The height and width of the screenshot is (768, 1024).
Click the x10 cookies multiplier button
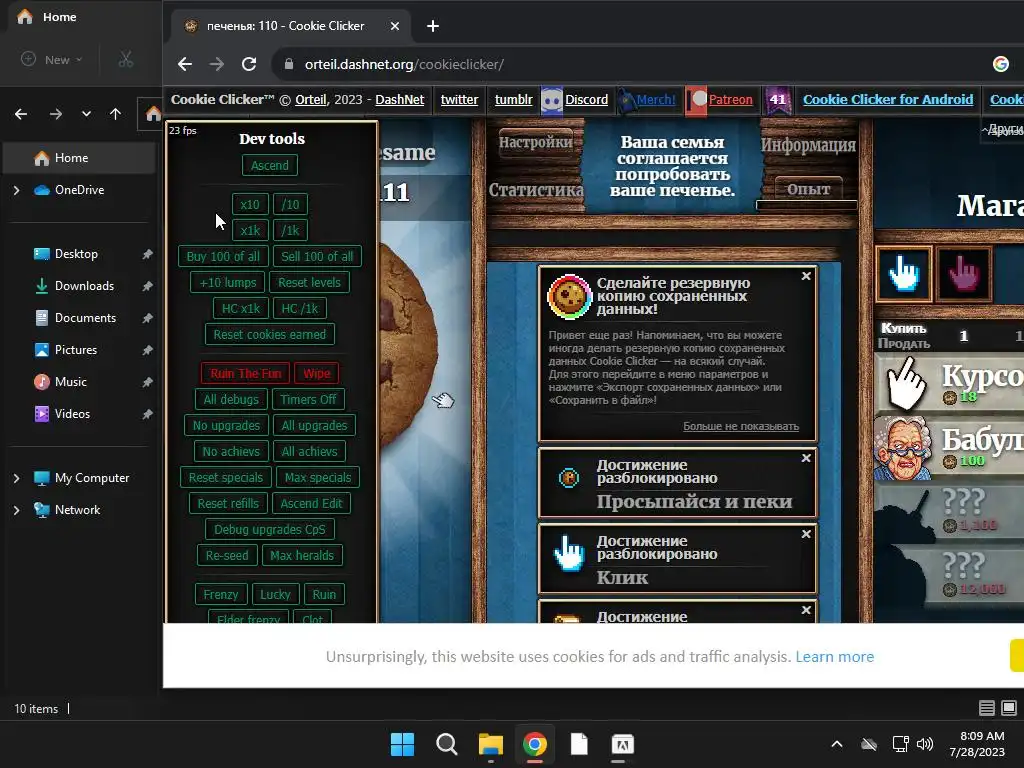[249, 204]
